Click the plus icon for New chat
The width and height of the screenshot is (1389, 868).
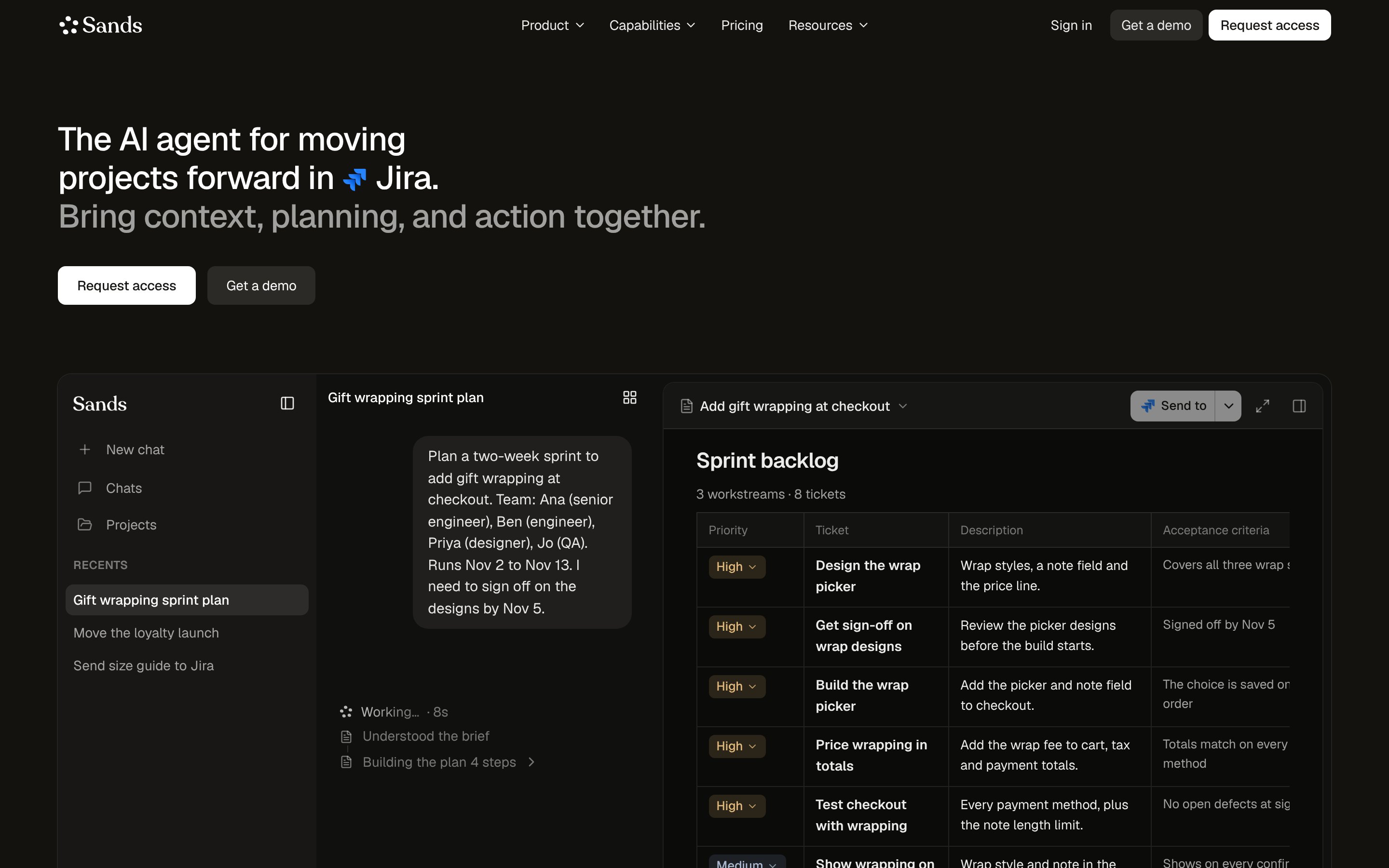84,449
